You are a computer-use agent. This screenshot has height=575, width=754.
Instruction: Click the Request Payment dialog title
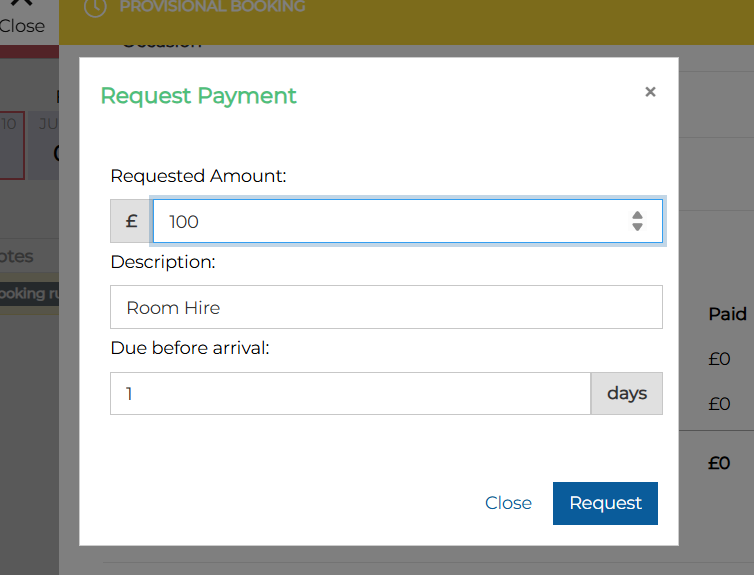pyautogui.click(x=199, y=96)
